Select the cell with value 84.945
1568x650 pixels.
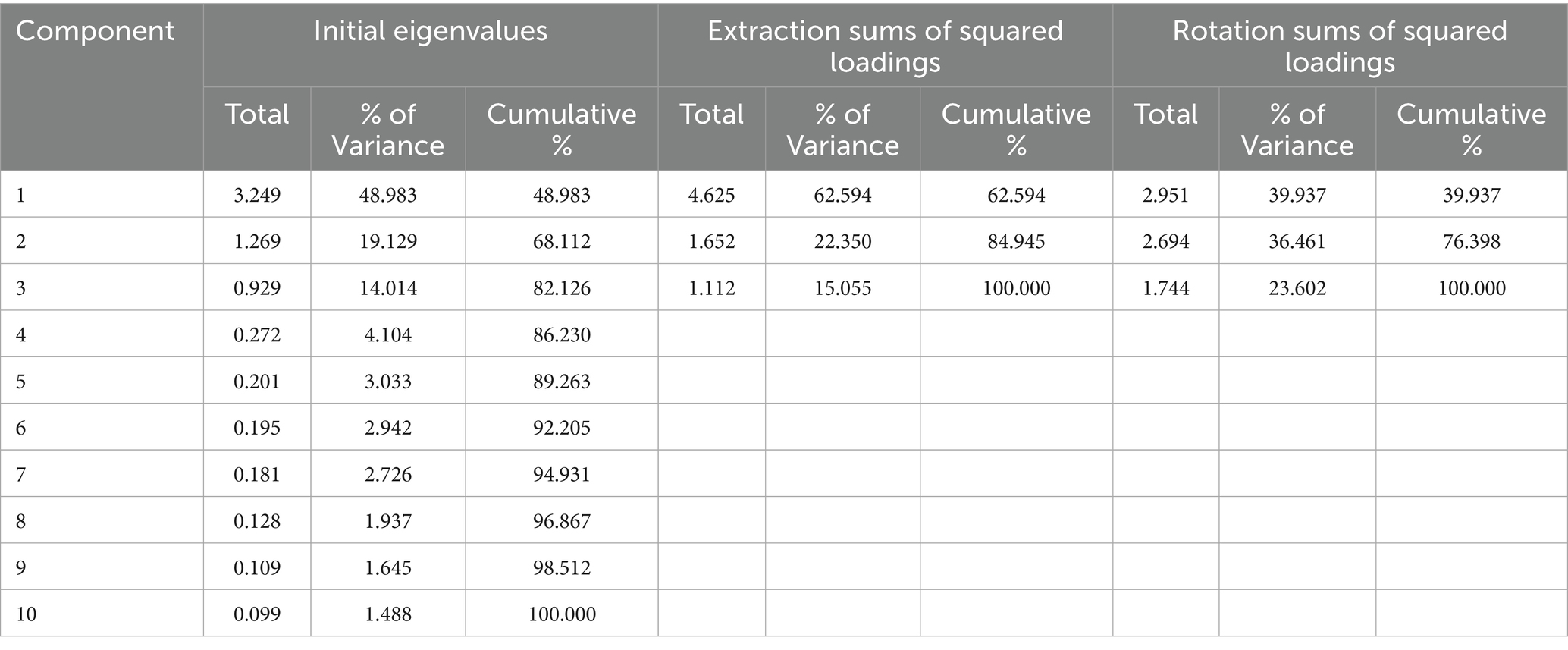coord(1016,242)
